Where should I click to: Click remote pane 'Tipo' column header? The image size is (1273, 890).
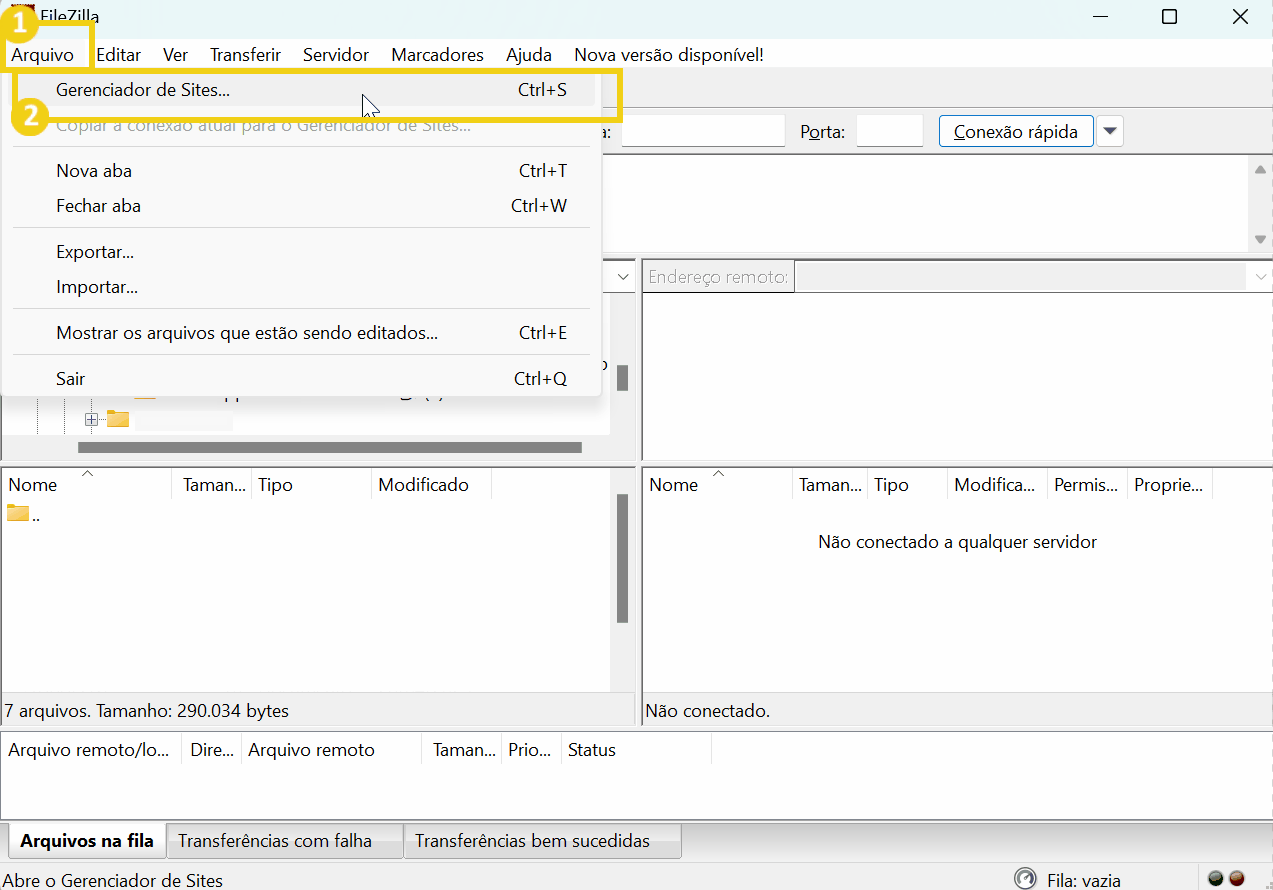point(907,485)
